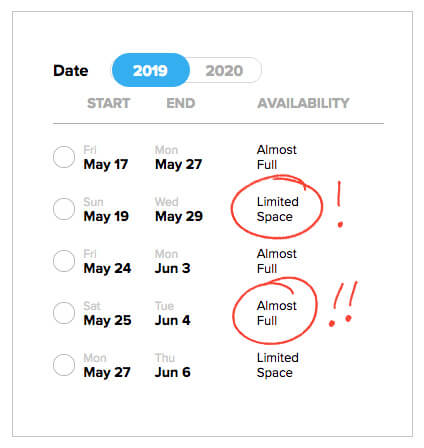Screen dimensions: 424x448
Task: Click Almost Full status for May 17
Action: [277, 157]
